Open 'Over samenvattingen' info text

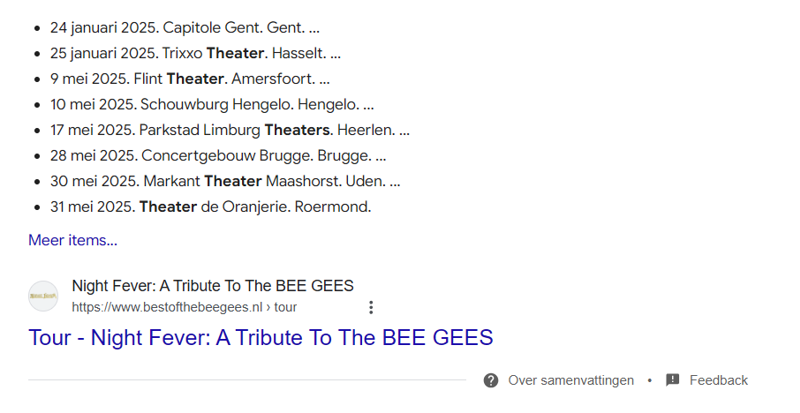[571, 380]
